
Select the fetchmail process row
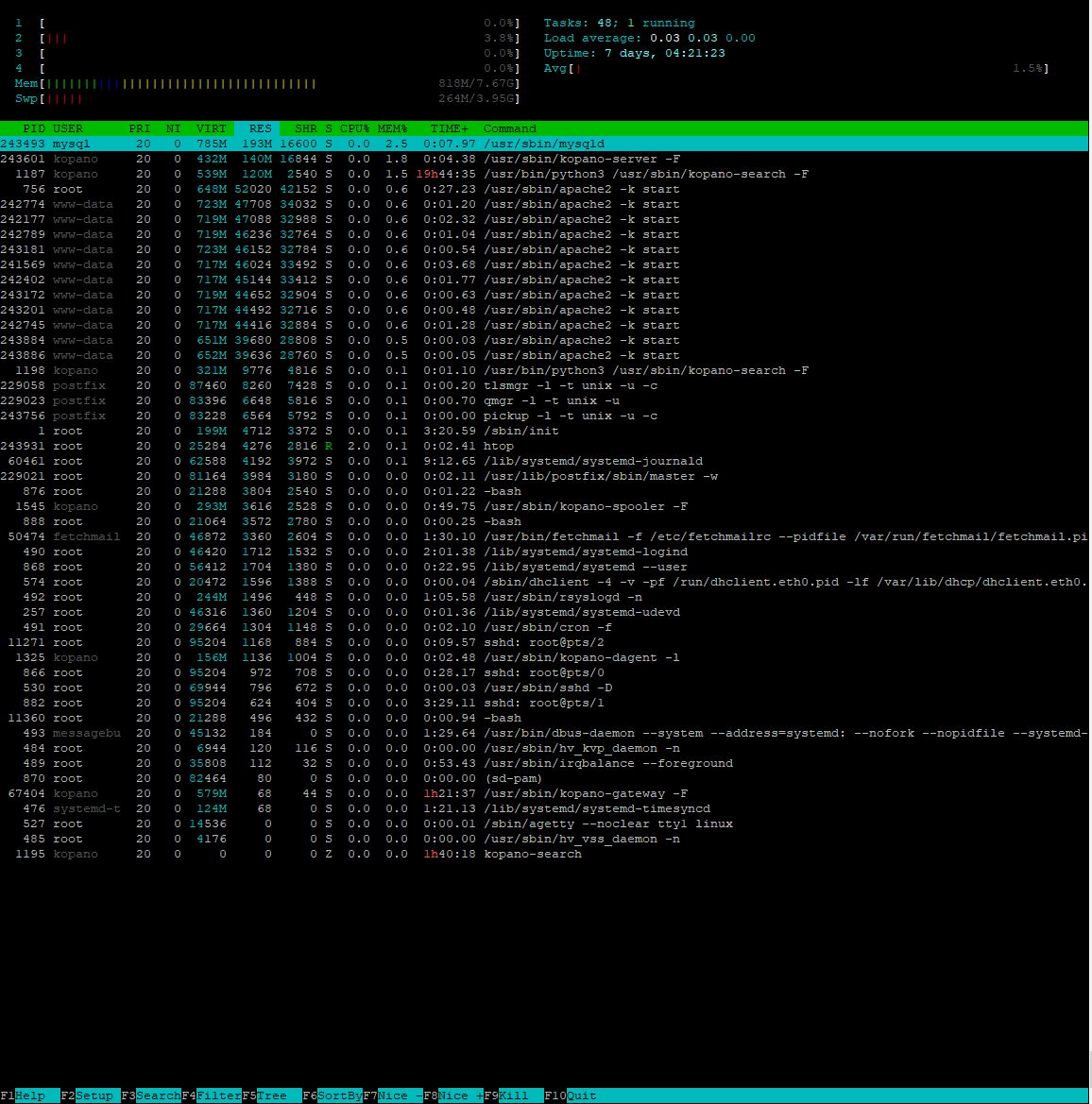[544, 536]
